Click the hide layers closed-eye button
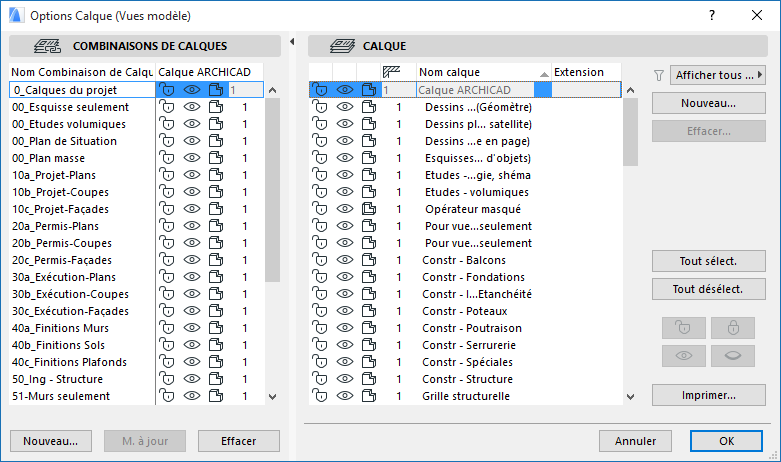Screen dimensions: 781x462 733,358
